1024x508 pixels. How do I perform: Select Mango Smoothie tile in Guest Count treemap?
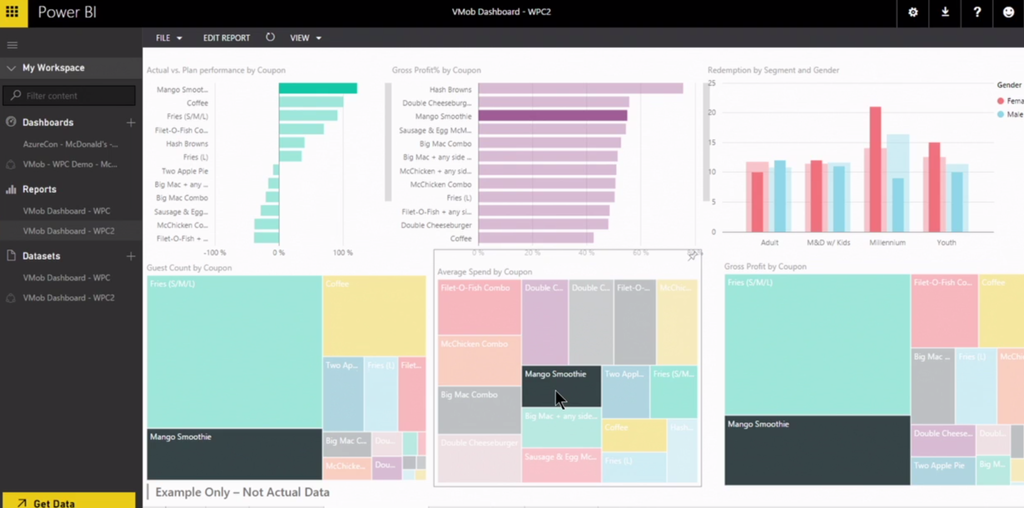[x=234, y=454]
